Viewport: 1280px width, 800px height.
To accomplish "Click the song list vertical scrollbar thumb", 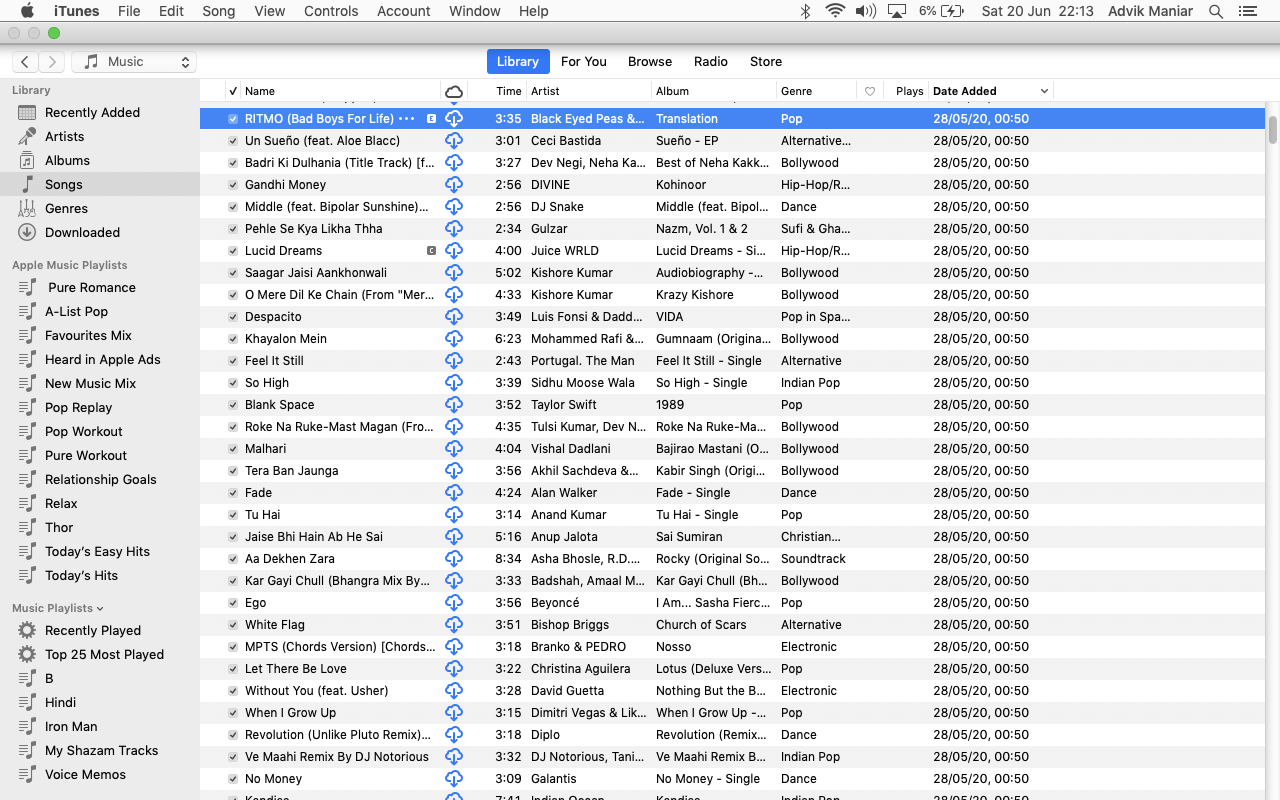I will coord(1273,130).
